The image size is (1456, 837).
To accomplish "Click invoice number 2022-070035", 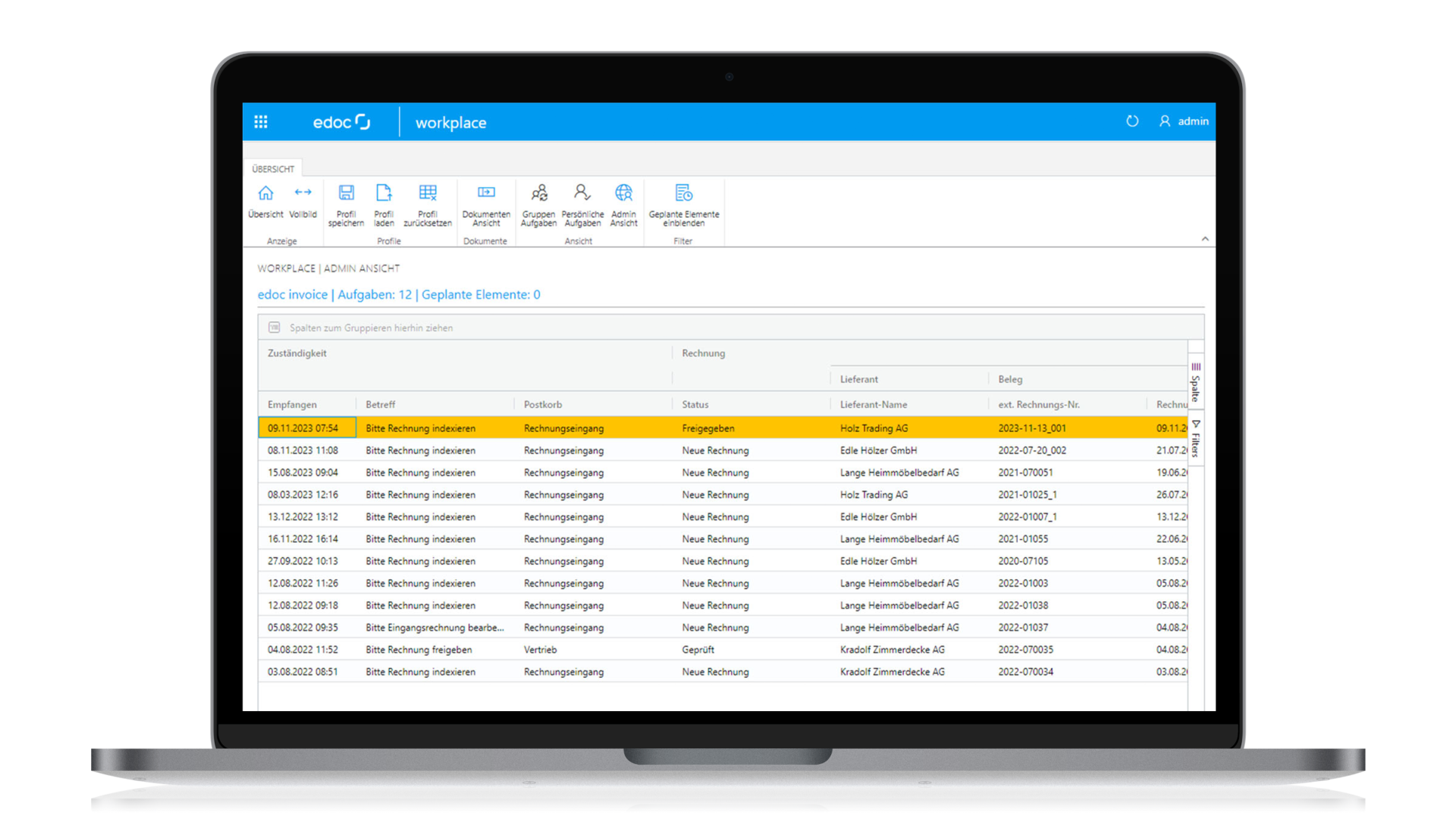I will tap(1025, 650).
